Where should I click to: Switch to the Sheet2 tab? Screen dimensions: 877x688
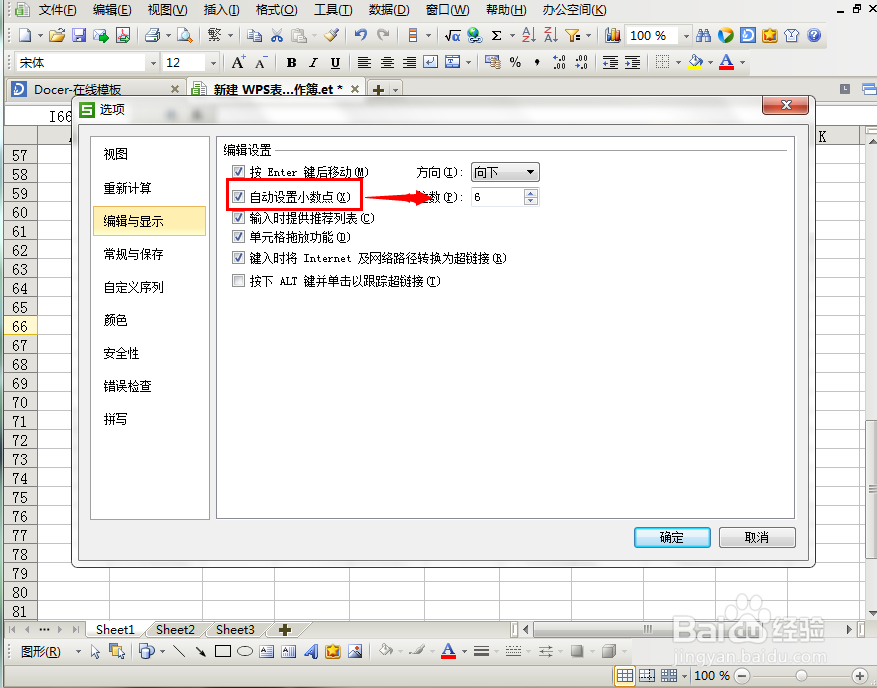(x=175, y=630)
